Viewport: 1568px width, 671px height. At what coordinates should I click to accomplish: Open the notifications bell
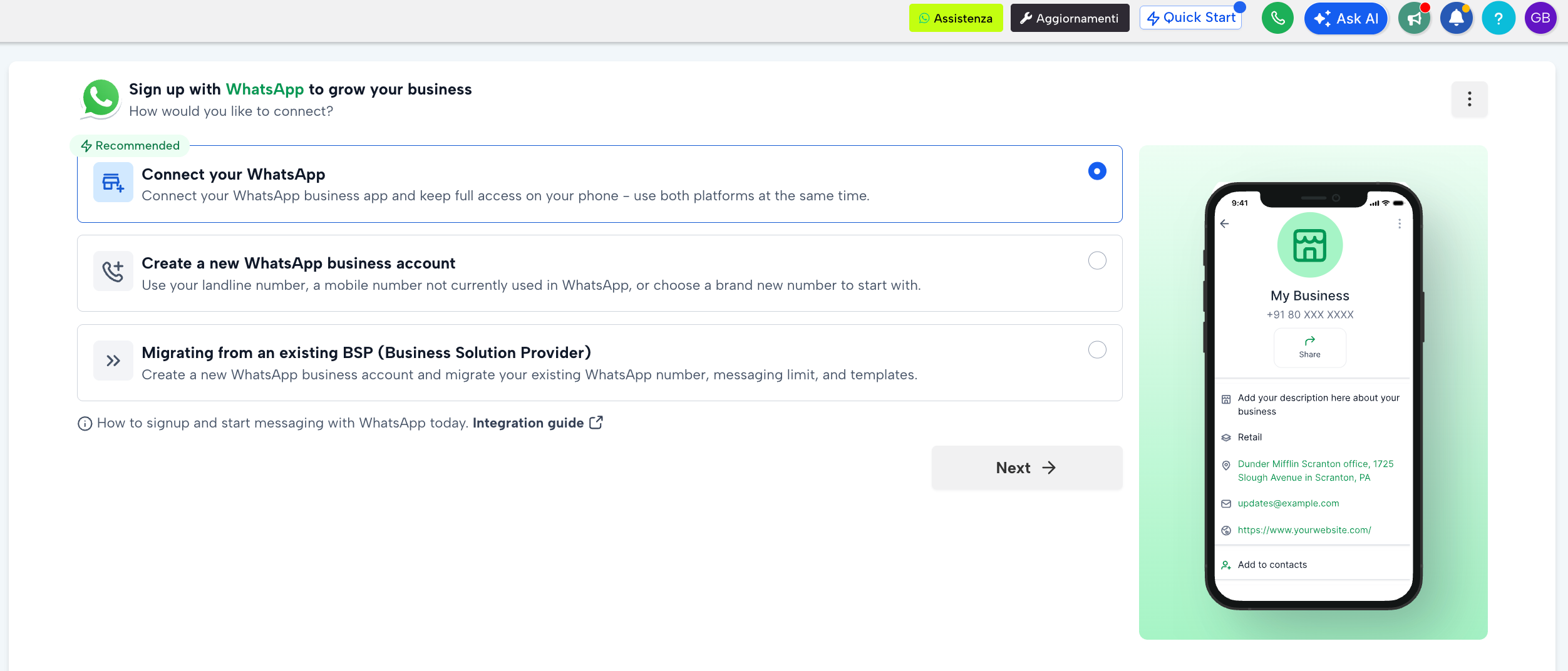(x=1457, y=18)
